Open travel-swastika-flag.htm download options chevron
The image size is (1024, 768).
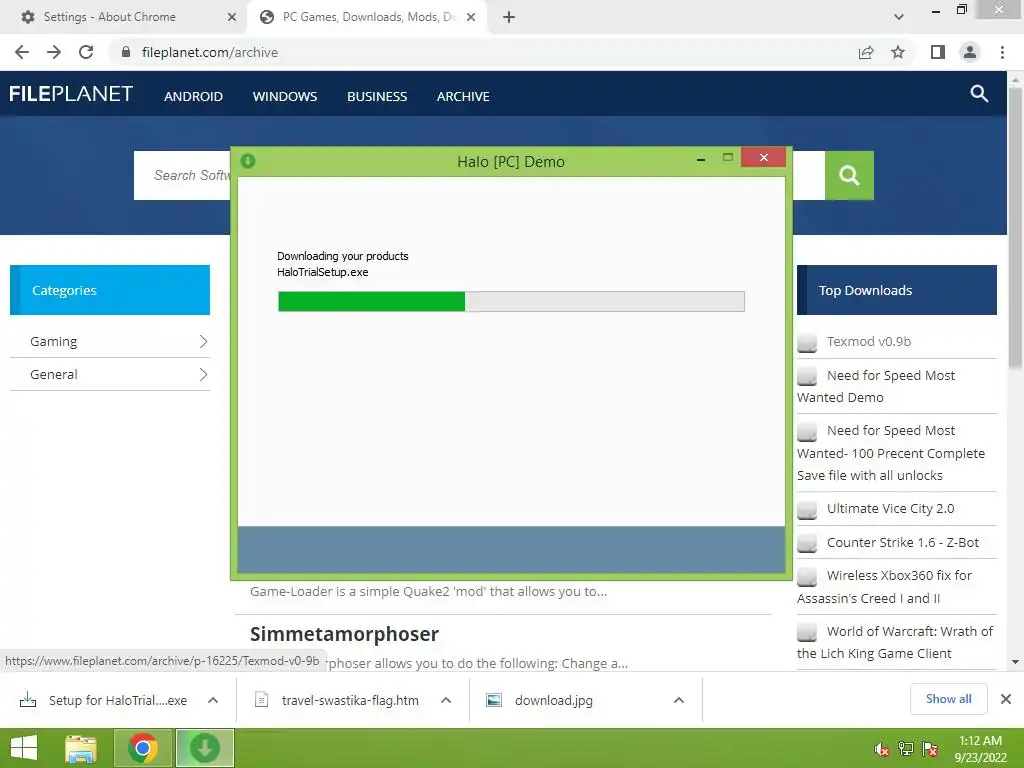pyautogui.click(x=446, y=700)
